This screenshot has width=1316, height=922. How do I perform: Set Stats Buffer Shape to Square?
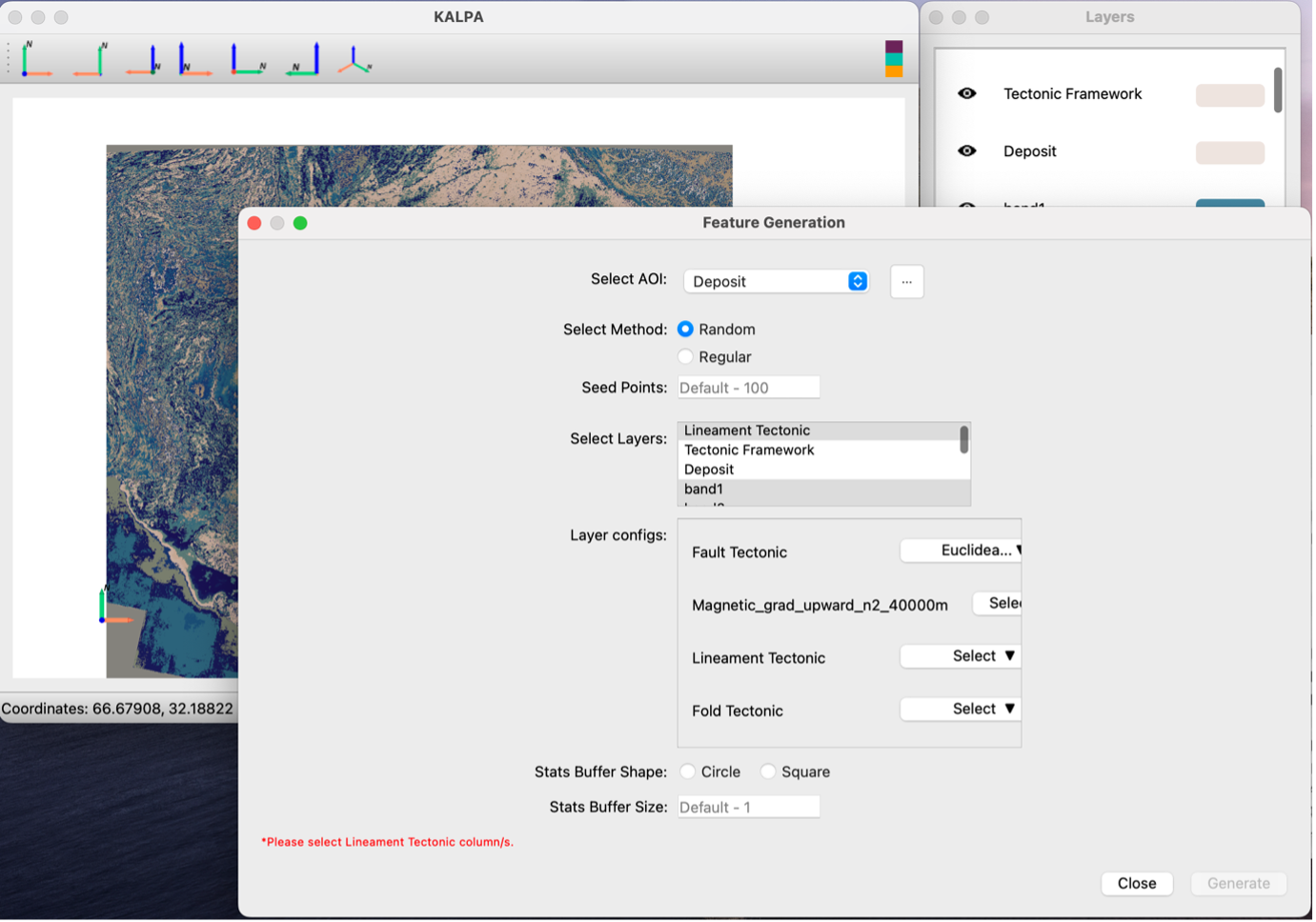click(x=768, y=772)
